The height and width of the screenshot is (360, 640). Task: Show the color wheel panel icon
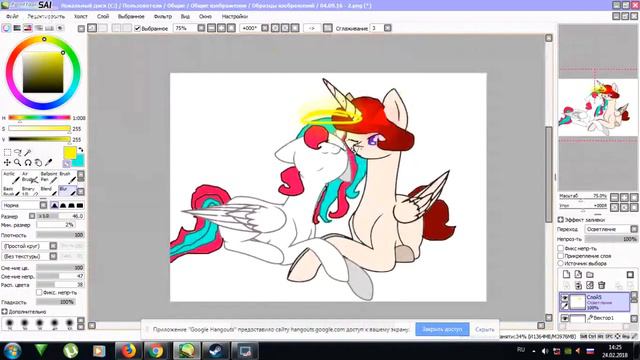(6, 28)
